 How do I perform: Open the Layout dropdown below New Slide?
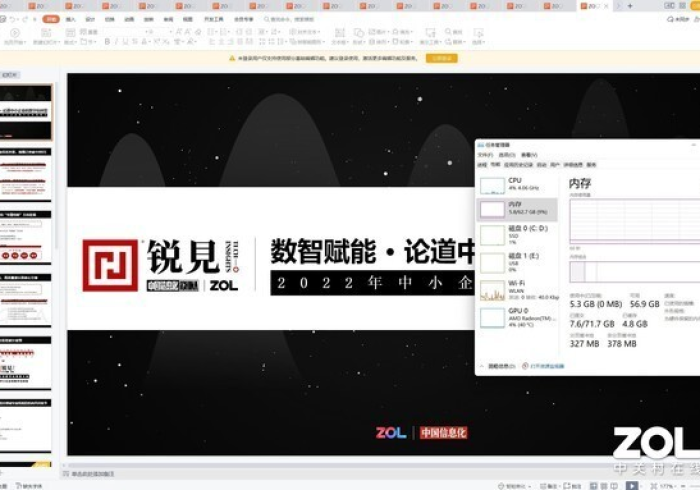click(70, 42)
